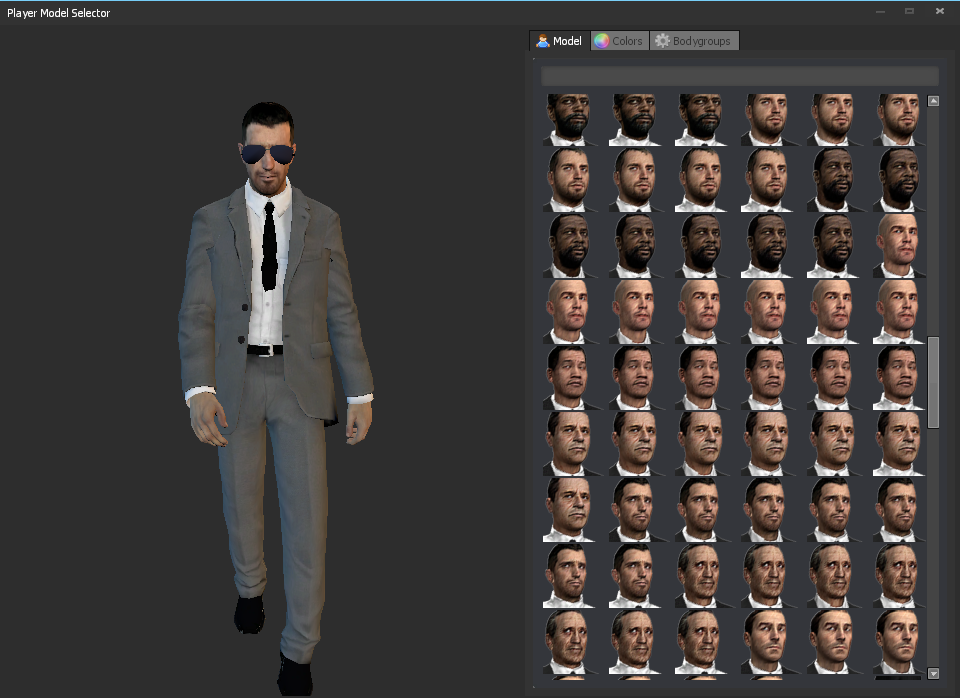
Task: Maximize the Player Model Selector window
Action: [909, 11]
